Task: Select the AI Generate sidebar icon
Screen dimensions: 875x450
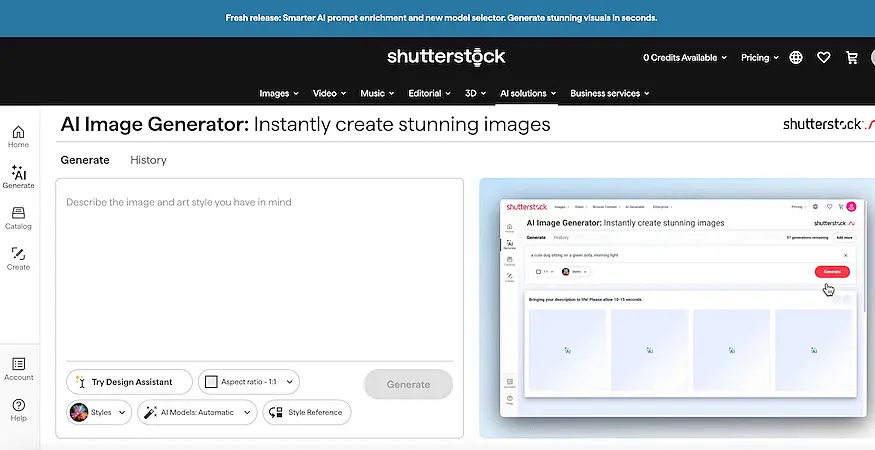Action: pyautogui.click(x=18, y=177)
